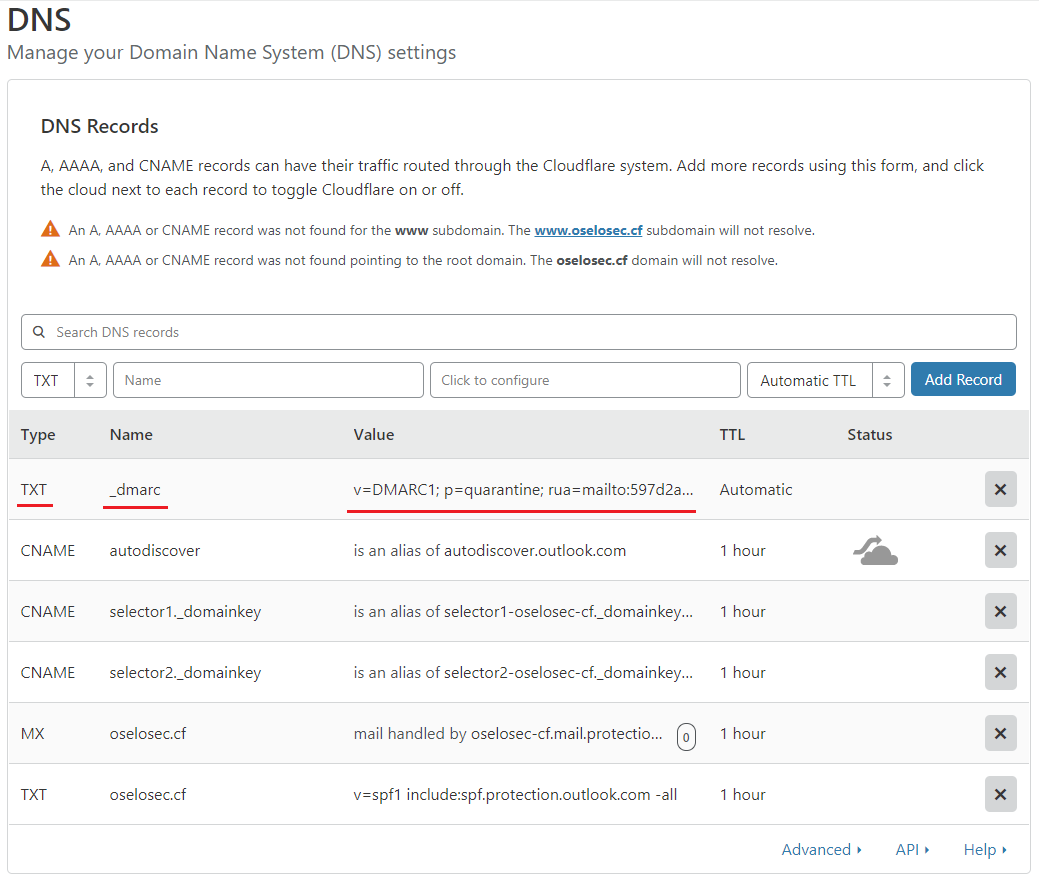Delete the _dmarc TXT record
The height and width of the screenshot is (881, 1039).
[1000, 489]
